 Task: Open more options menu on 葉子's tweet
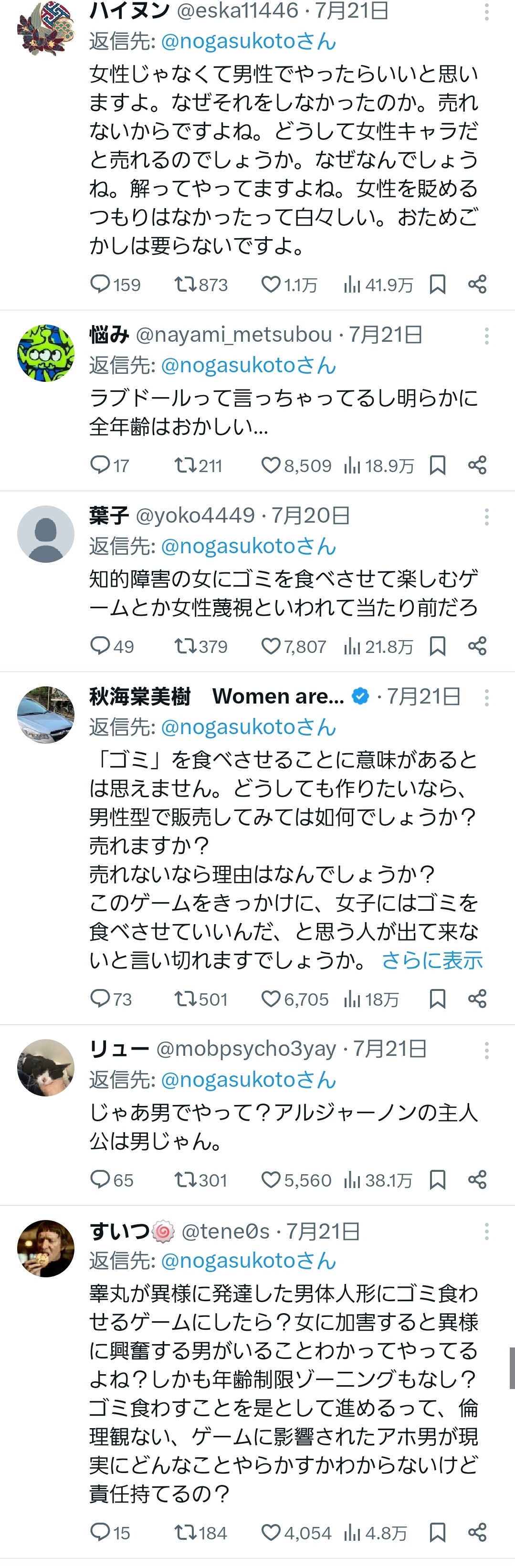point(486,517)
